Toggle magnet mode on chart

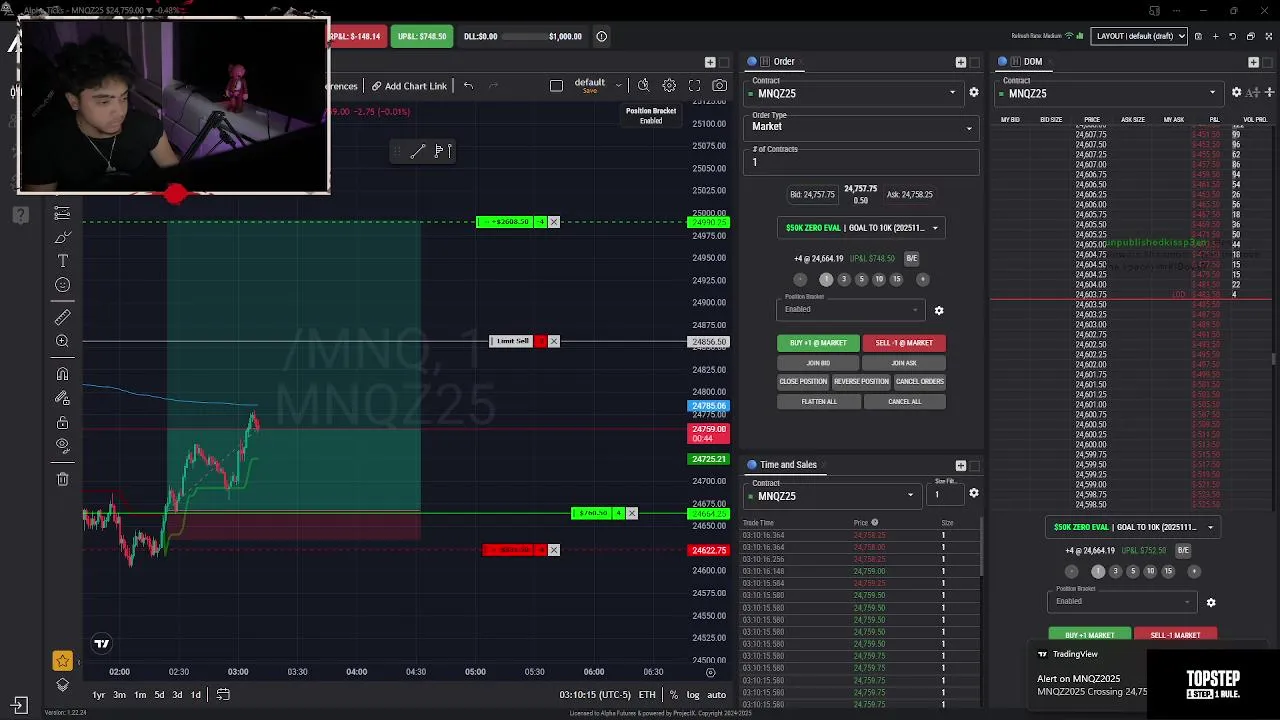62,374
